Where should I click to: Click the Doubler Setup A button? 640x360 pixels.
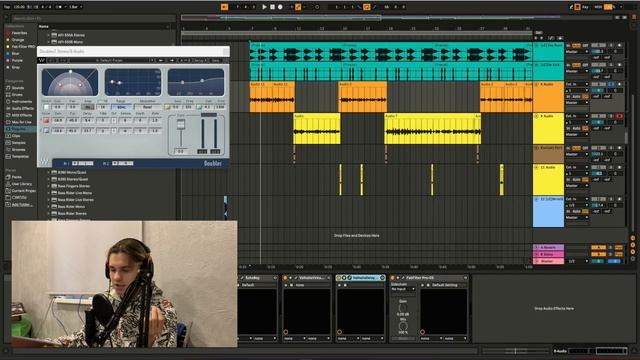pos(200,60)
